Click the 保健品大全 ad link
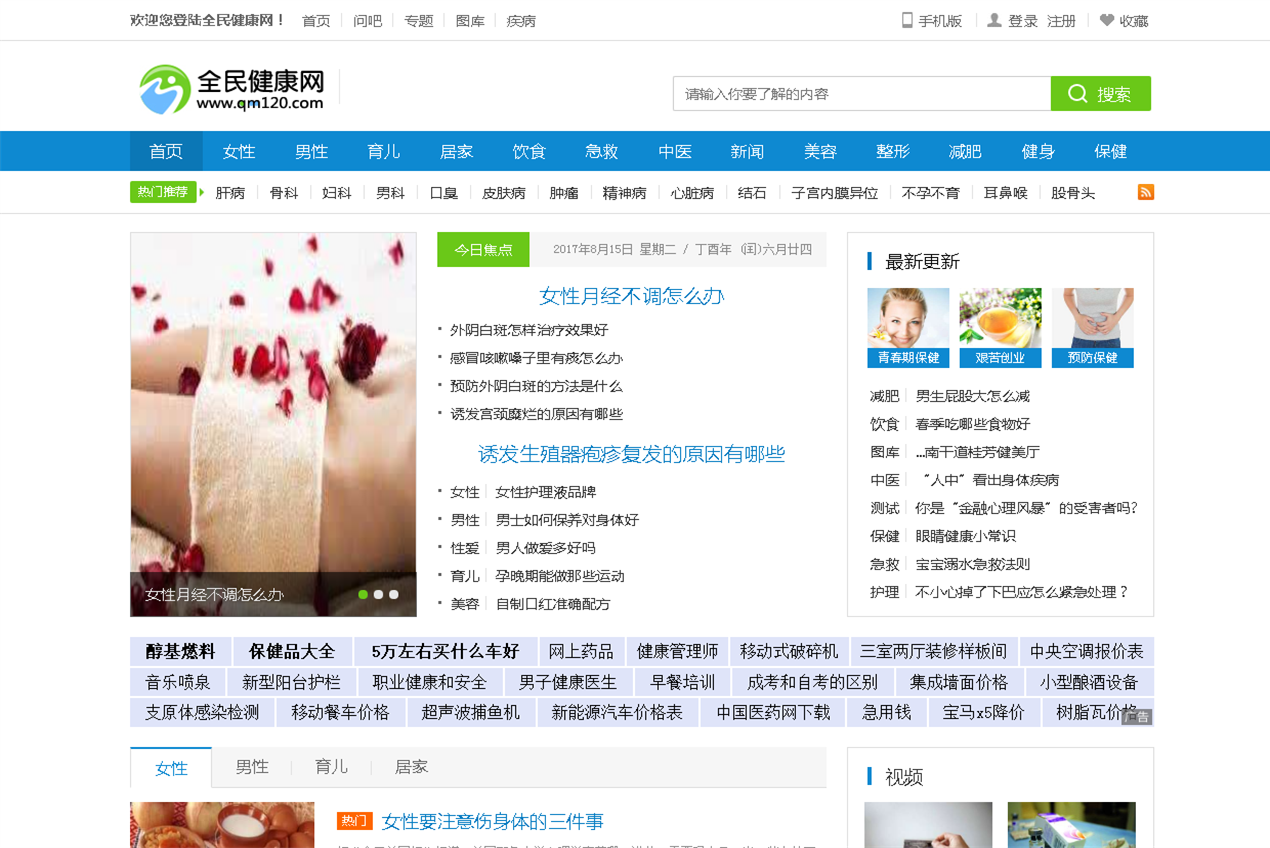 click(292, 652)
